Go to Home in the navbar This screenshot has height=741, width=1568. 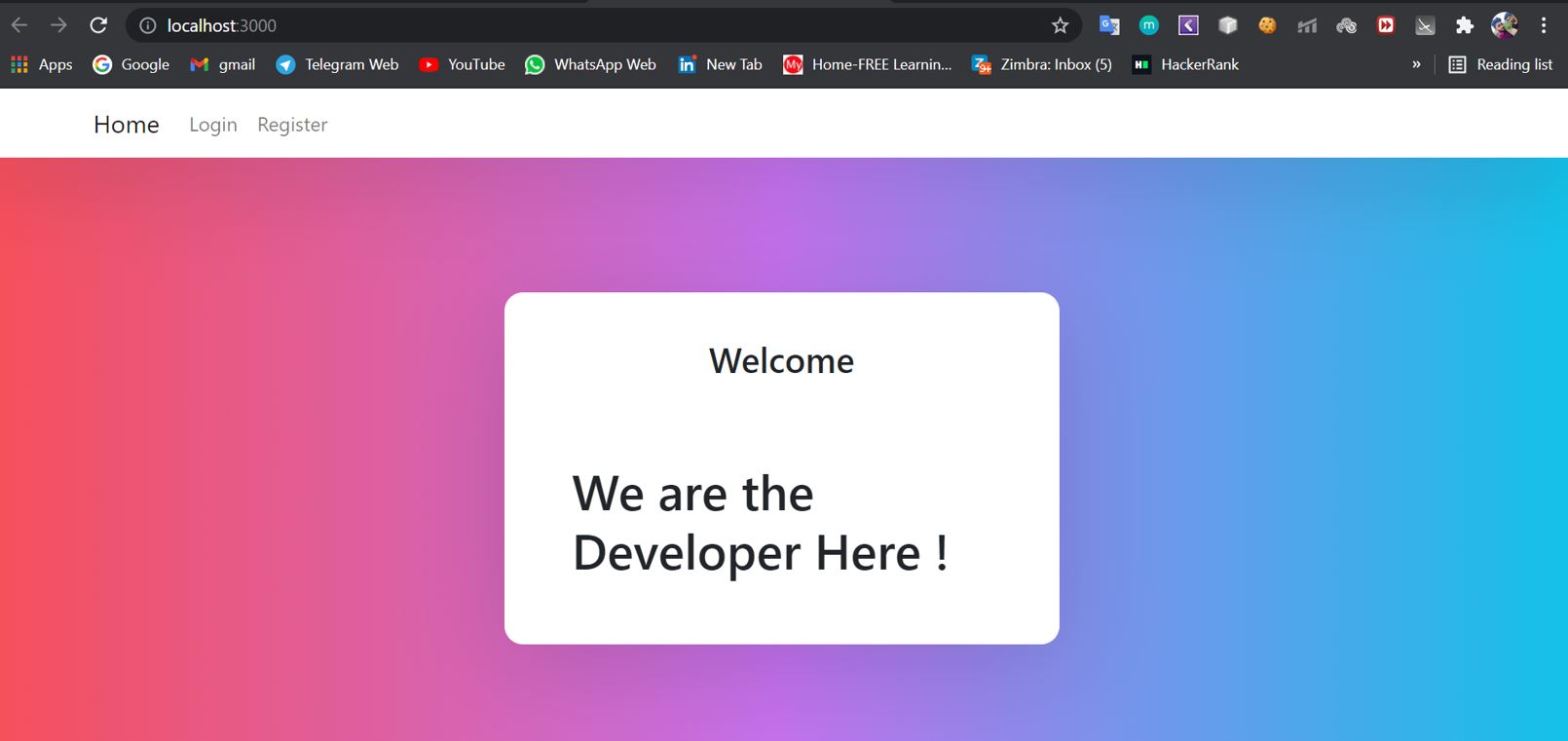coord(127,125)
